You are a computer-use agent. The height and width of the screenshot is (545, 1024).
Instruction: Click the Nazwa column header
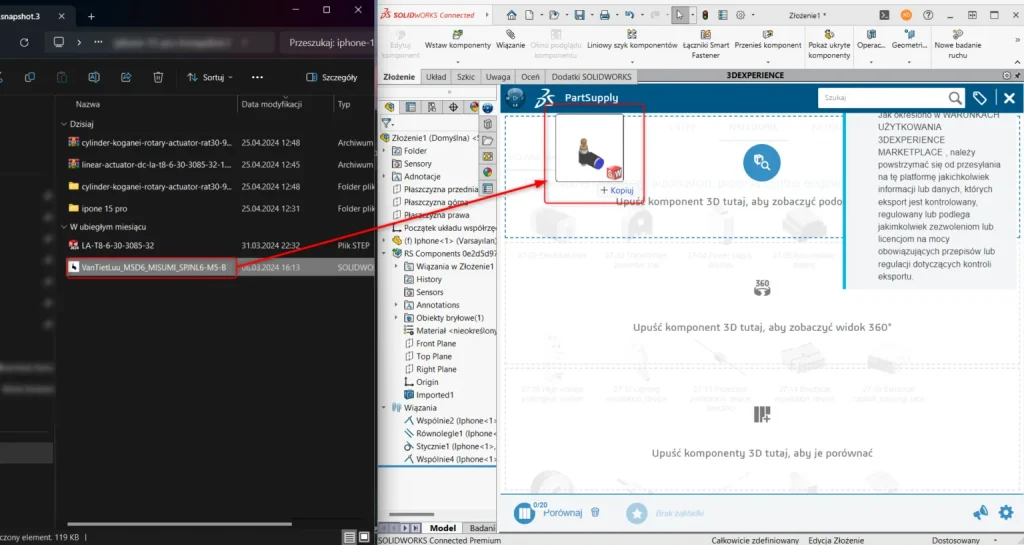88,104
